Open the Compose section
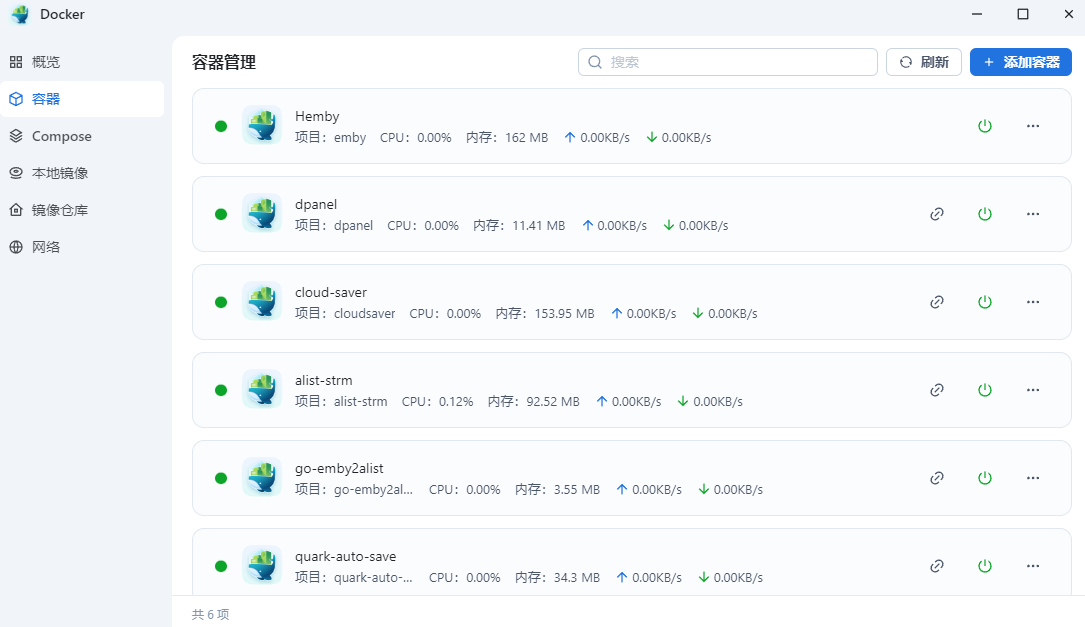 82,136
